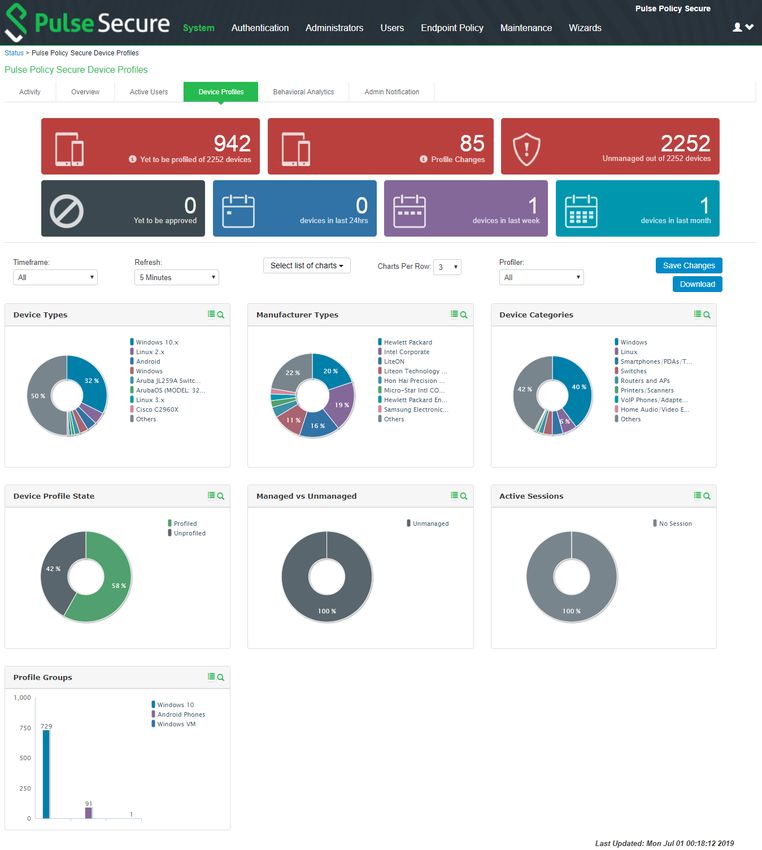Click the calendar icon on last week tile
Screen dimensions: 762x850
[x=409, y=211]
